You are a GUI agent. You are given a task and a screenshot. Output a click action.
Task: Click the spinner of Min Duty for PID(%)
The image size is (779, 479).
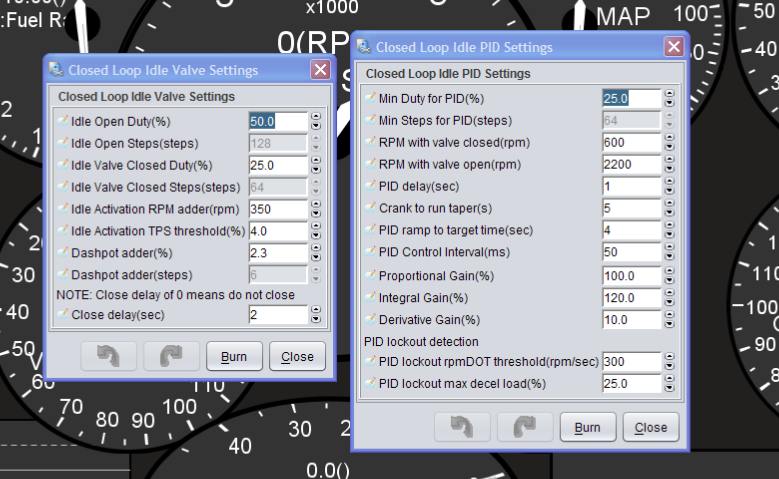point(669,98)
